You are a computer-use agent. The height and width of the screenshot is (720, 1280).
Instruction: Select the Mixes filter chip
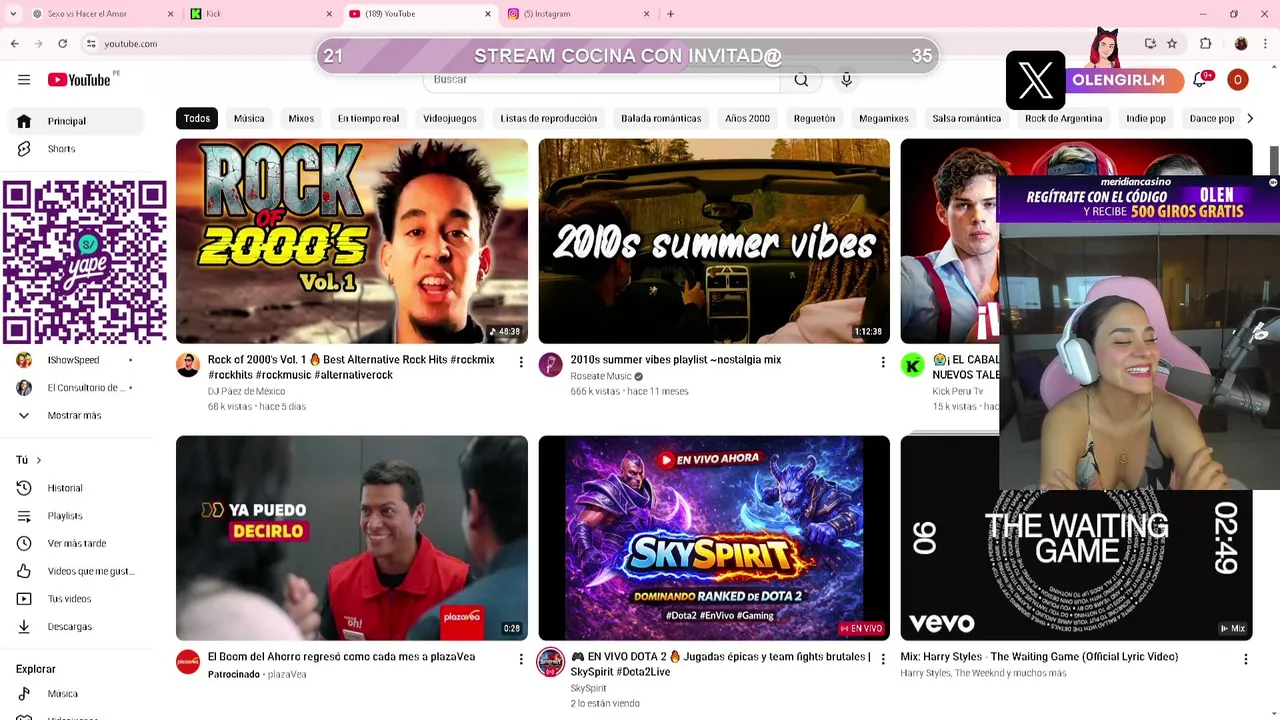(x=301, y=118)
